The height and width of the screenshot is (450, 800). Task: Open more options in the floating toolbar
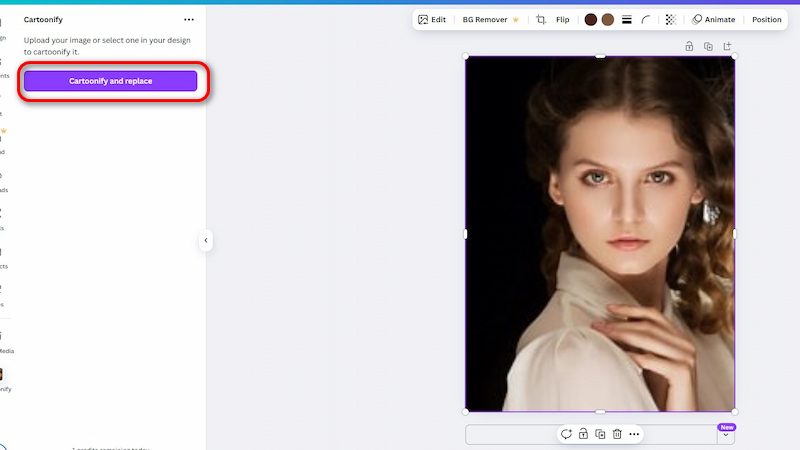point(634,434)
